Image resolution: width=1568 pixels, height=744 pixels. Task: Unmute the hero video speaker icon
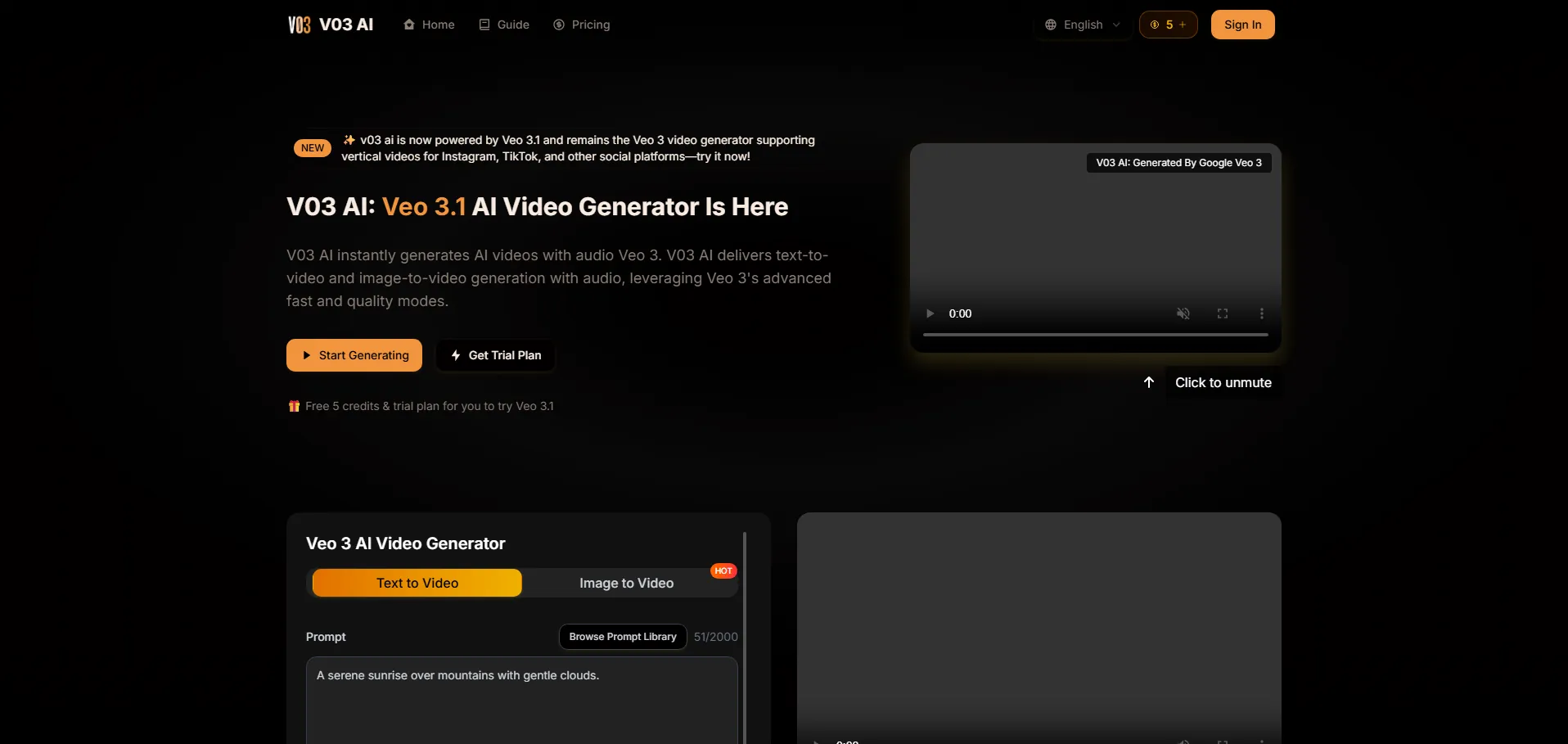click(x=1183, y=313)
